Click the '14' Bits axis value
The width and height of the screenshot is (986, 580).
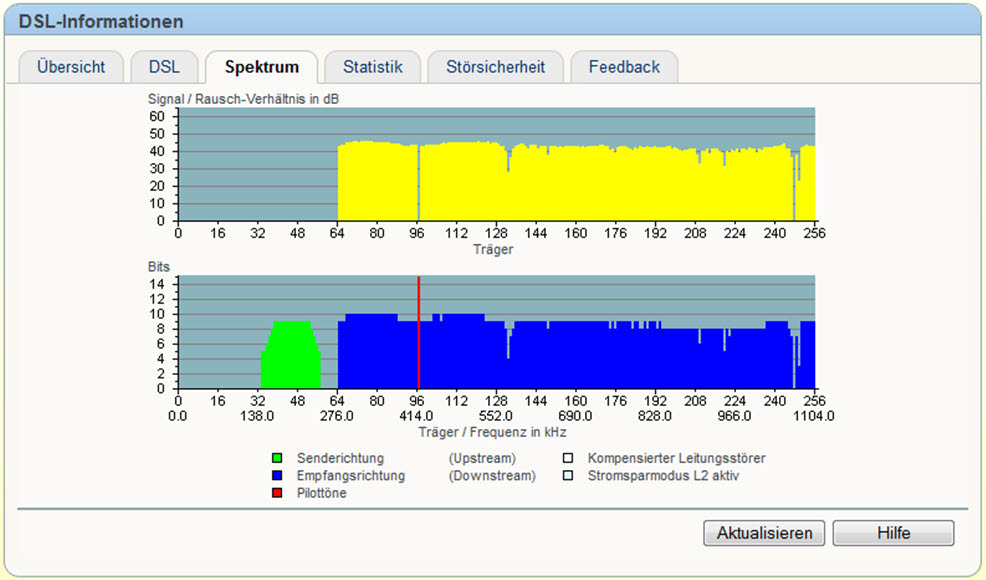click(157, 284)
